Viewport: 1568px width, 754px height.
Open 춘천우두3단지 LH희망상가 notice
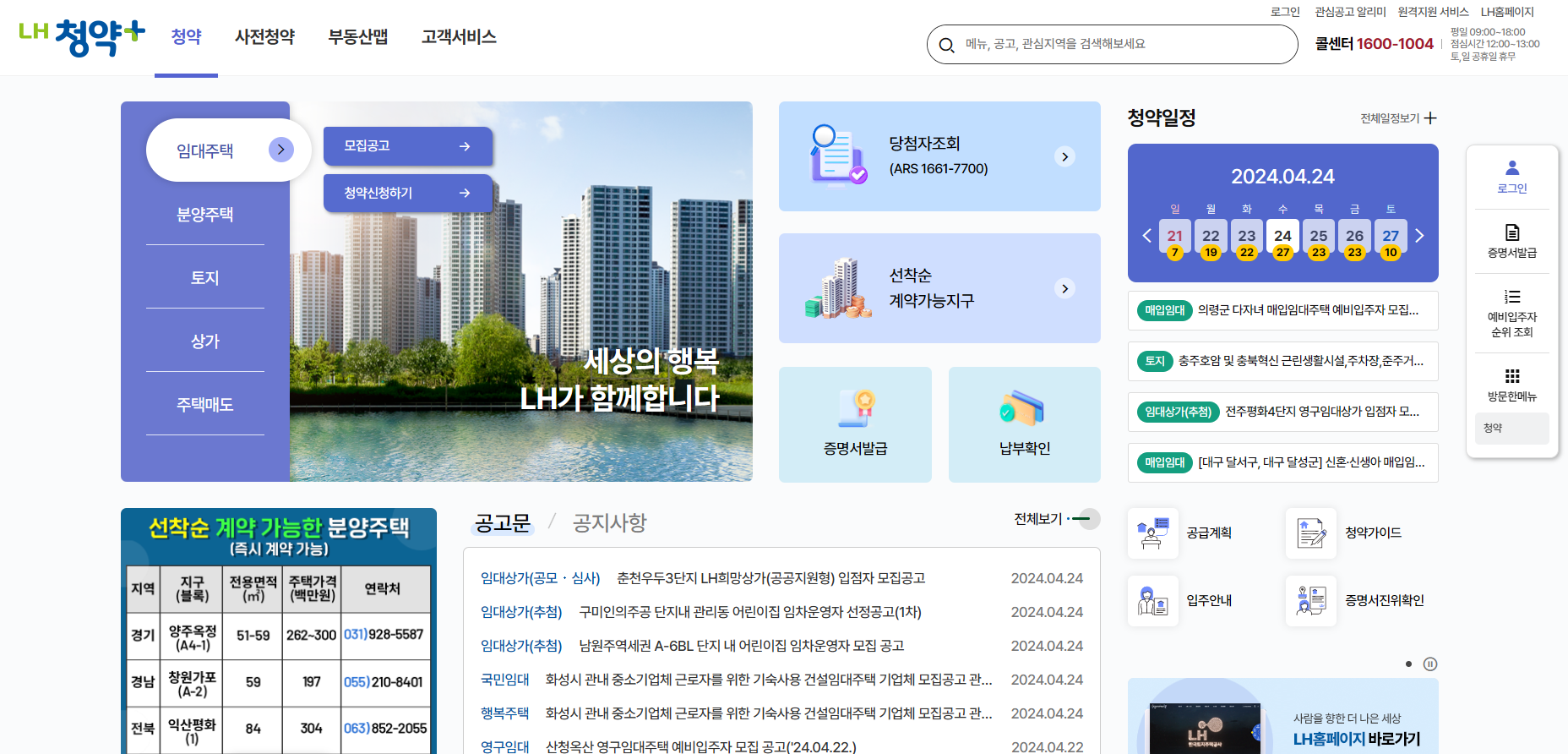[x=770, y=578]
